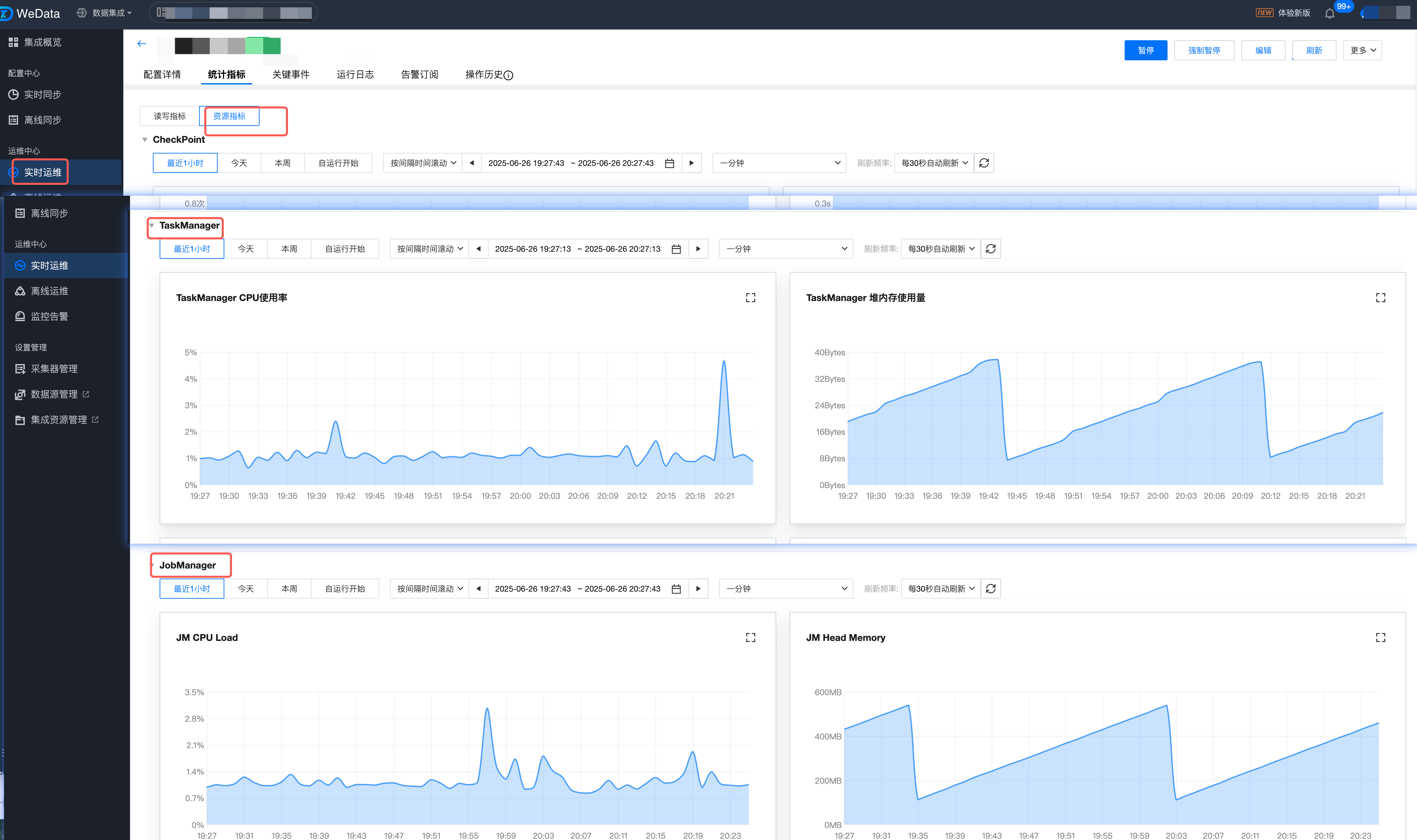Expand JM Head Memory chart to fullscreen

1380,637
